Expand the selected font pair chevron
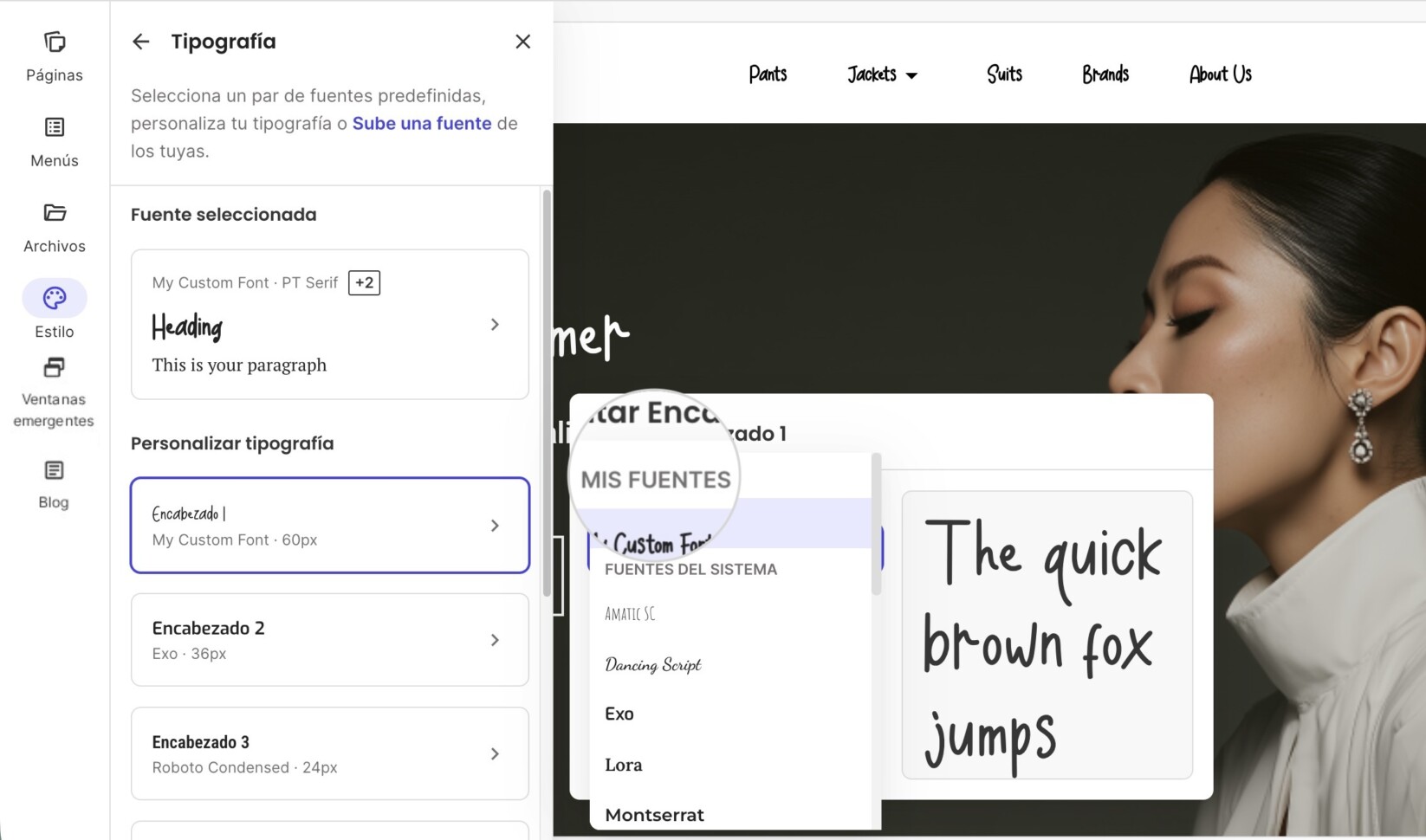 495,324
